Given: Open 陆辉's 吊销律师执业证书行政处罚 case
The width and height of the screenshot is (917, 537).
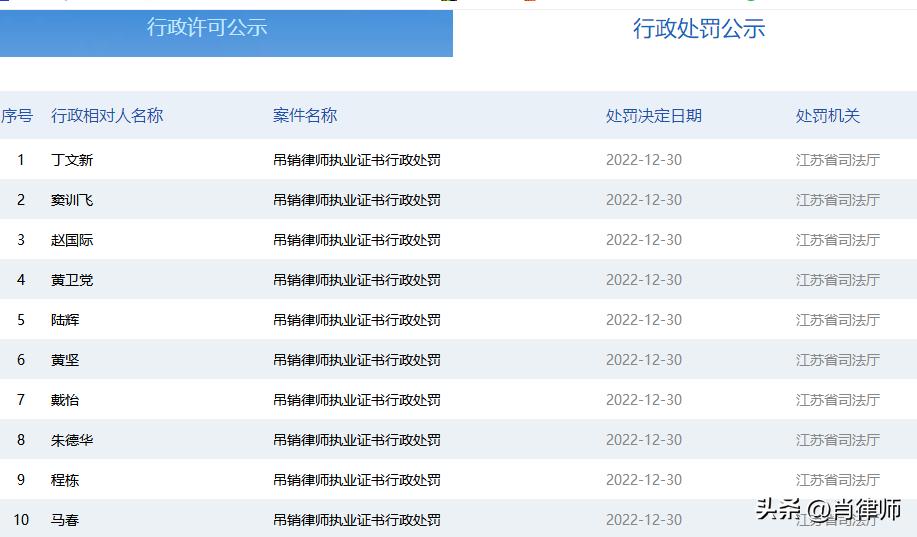Looking at the screenshot, I should click(x=357, y=320).
